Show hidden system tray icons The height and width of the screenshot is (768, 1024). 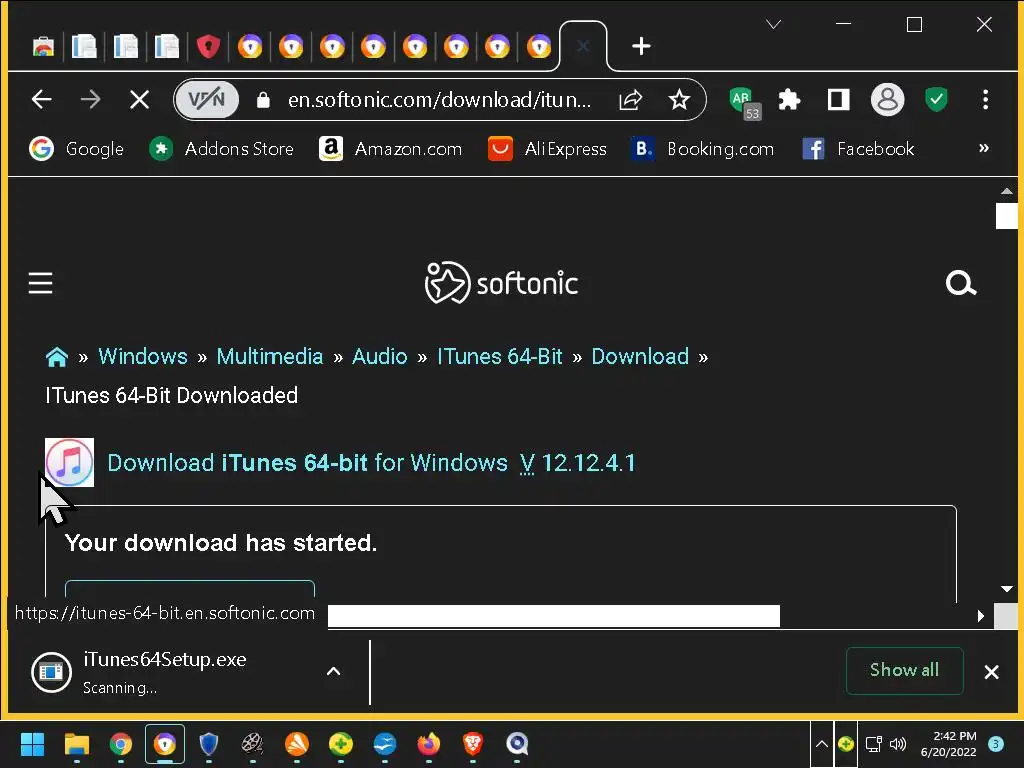coord(822,744)
